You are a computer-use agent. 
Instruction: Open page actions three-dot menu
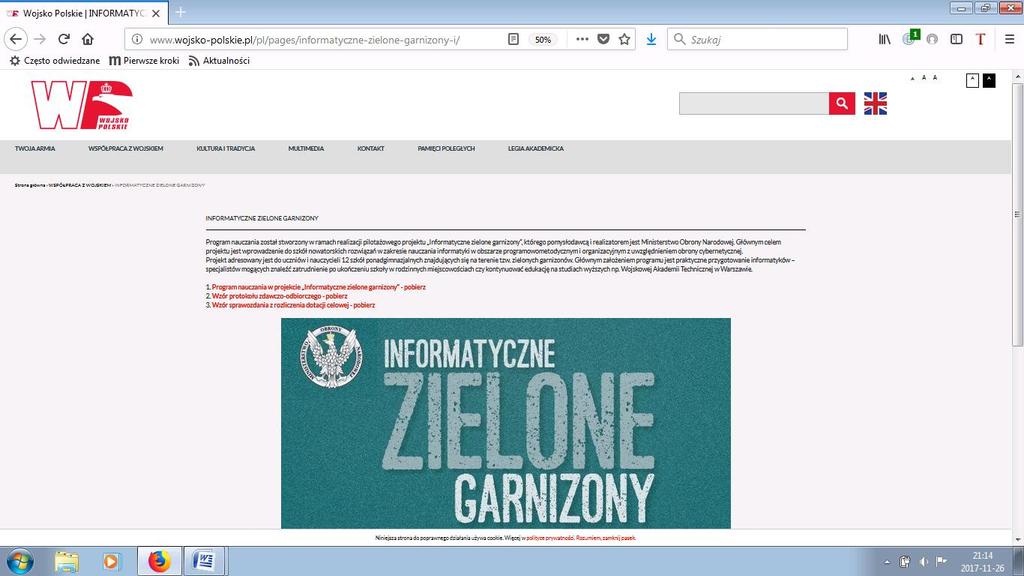click(x=582, y=39)
